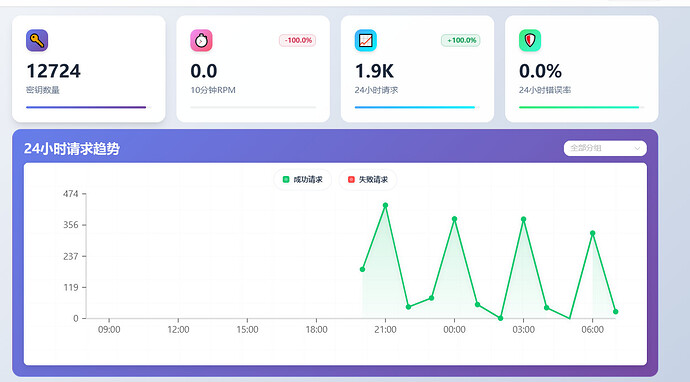Click the 1.9K requests value
Screen dimensions: 690x382
(374, 71)
